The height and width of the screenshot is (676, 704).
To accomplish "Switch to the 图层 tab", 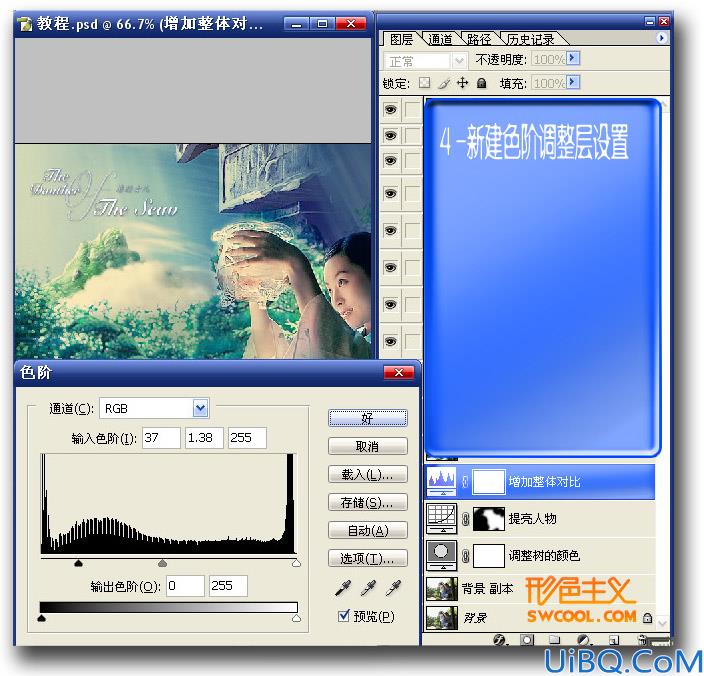I will coord(401,40).
